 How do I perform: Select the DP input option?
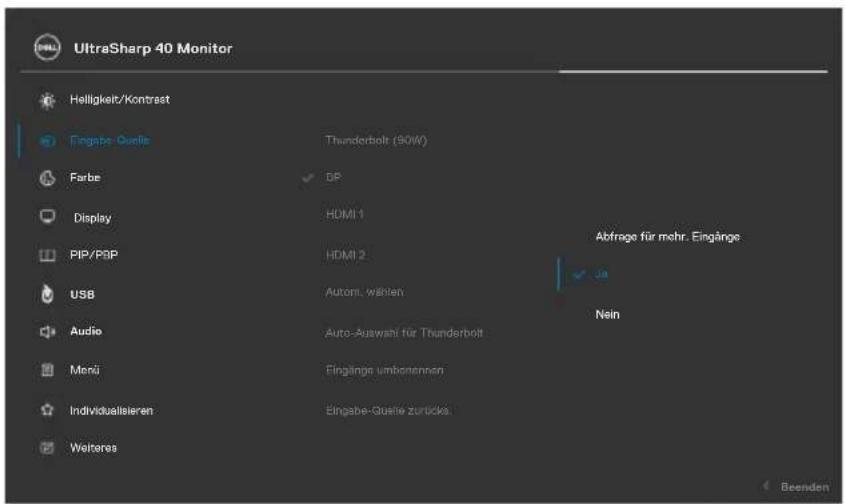(x=333, y=177)
